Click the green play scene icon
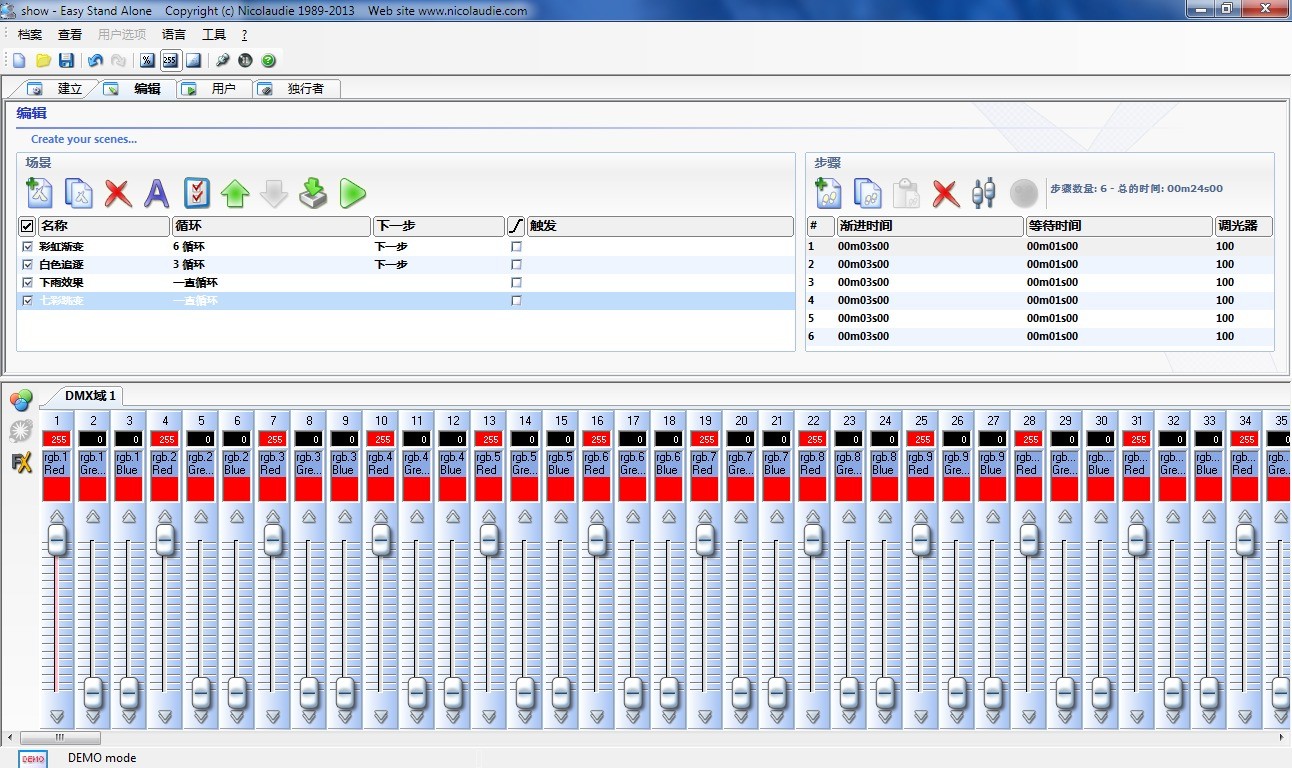This screenshot has height=768, width=1292. (352, 192)
